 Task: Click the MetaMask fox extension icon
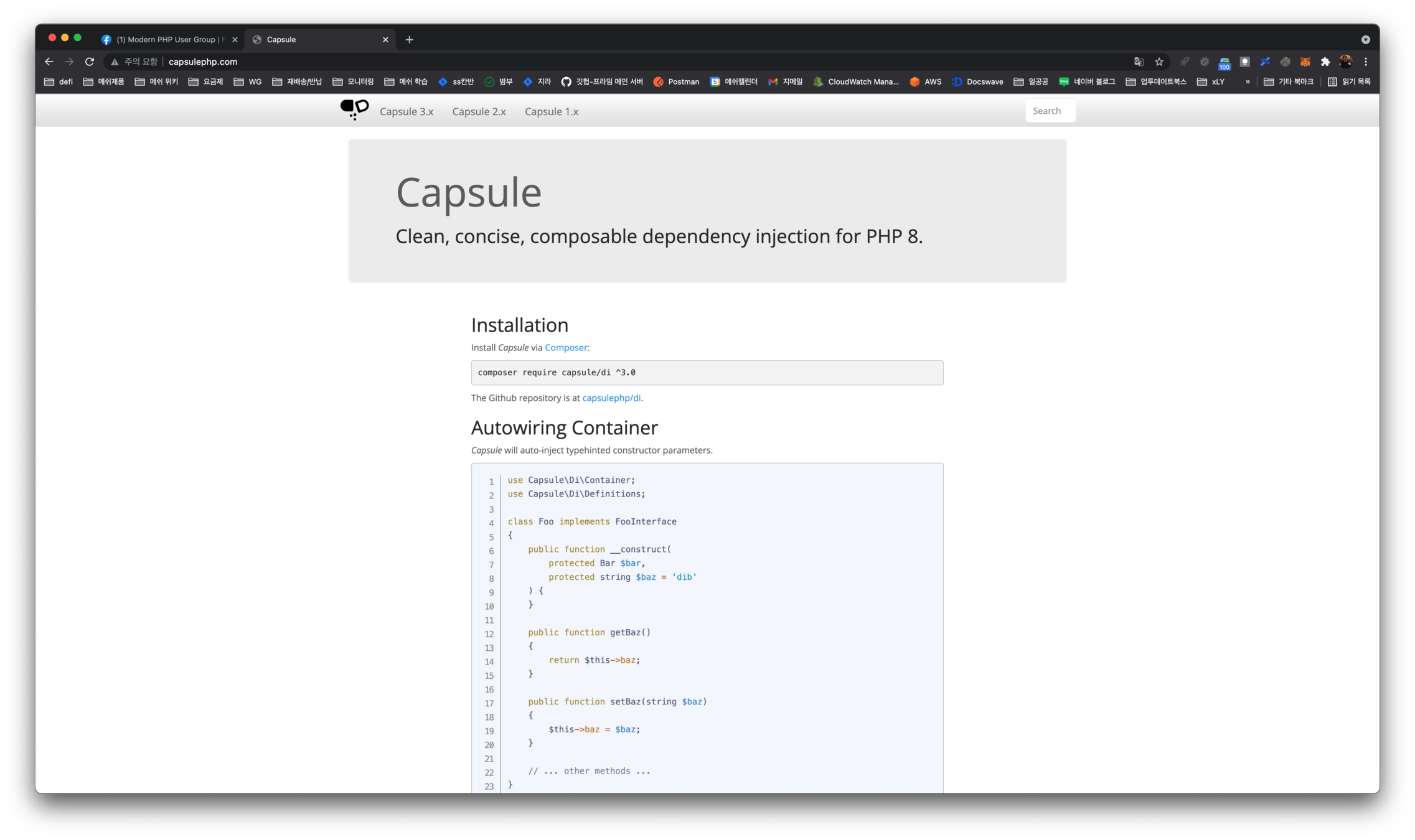[x=1305, y=62]
